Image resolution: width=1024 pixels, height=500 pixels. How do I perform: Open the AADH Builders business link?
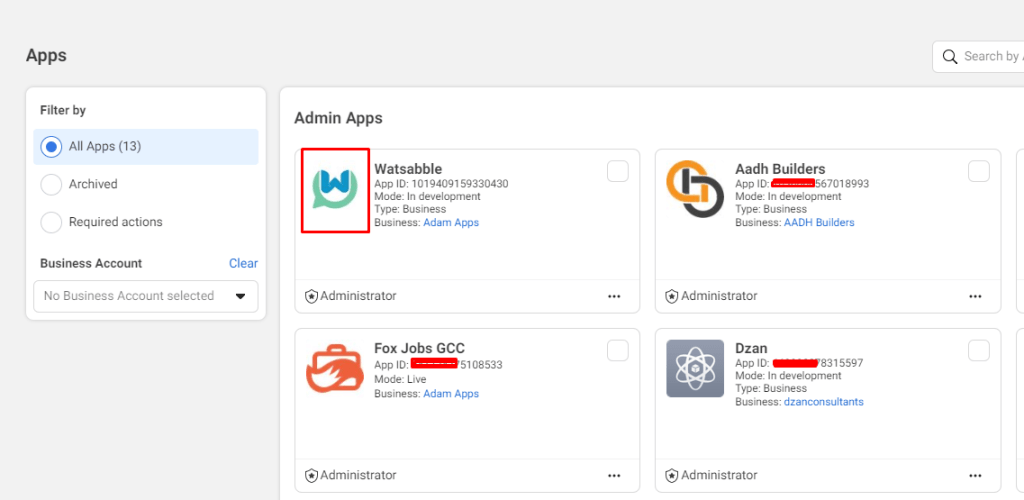[819, 223]
